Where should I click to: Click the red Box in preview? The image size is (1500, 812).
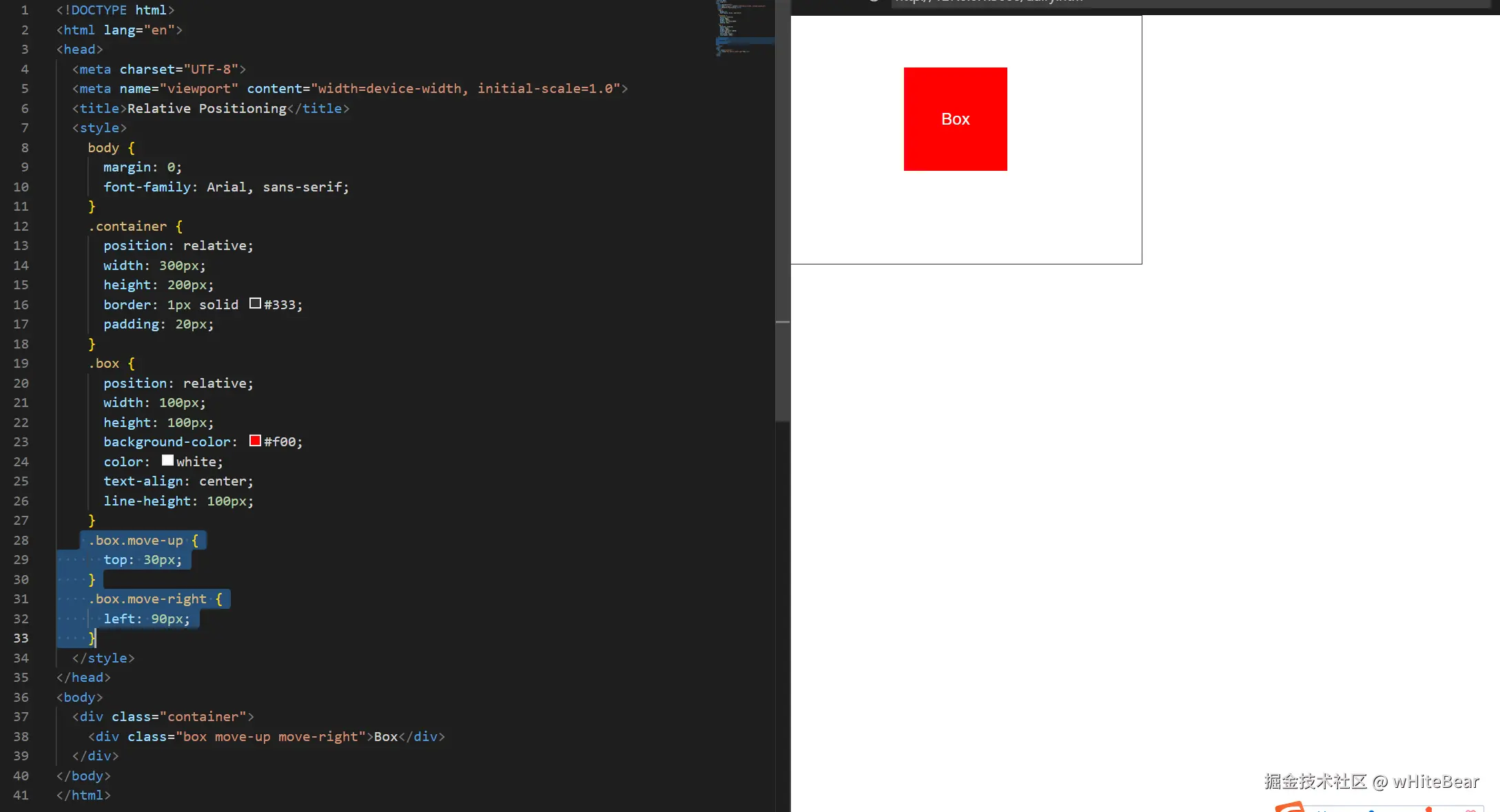tap(955, 119)
